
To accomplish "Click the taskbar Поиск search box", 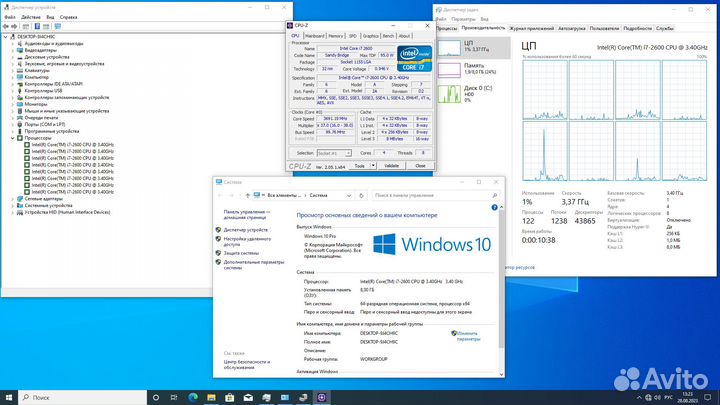I will click(83, 398).
